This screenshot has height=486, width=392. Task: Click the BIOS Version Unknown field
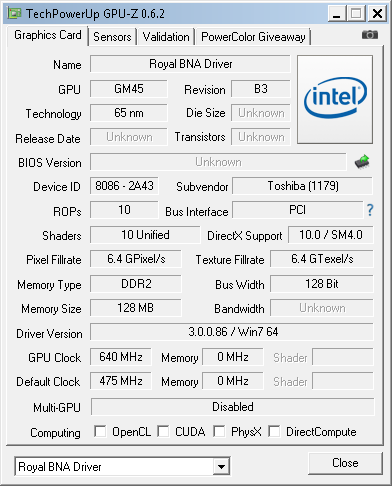[218, 162]
